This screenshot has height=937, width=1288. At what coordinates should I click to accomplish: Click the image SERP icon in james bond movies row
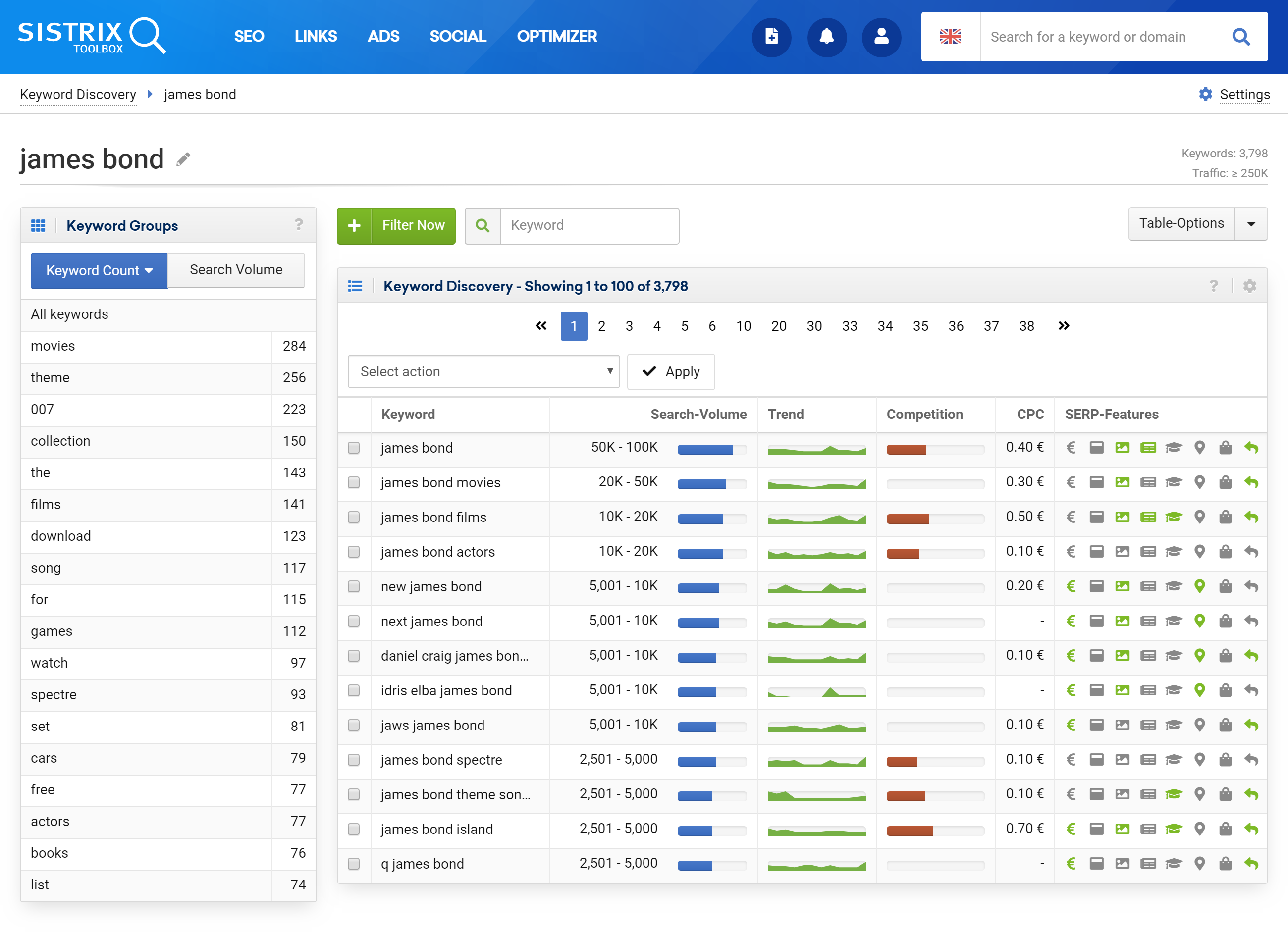pyautogui.click(x=1122, y=482)
